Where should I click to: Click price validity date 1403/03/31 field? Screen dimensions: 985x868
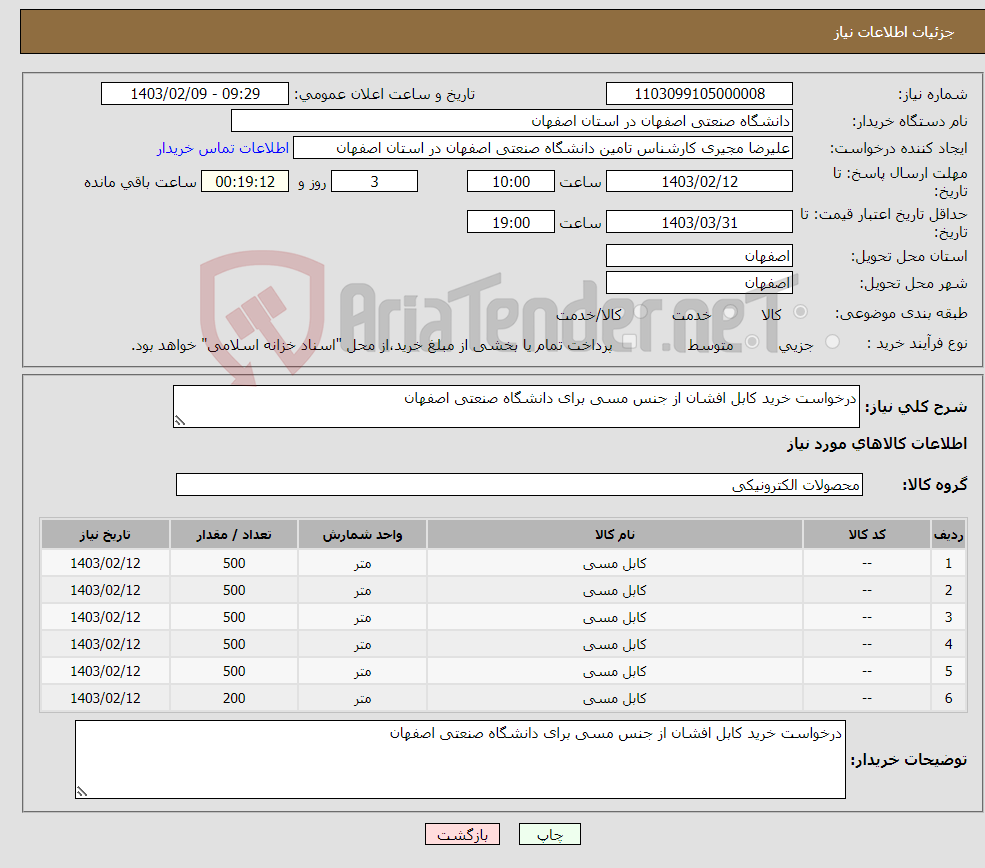point(699,222)
